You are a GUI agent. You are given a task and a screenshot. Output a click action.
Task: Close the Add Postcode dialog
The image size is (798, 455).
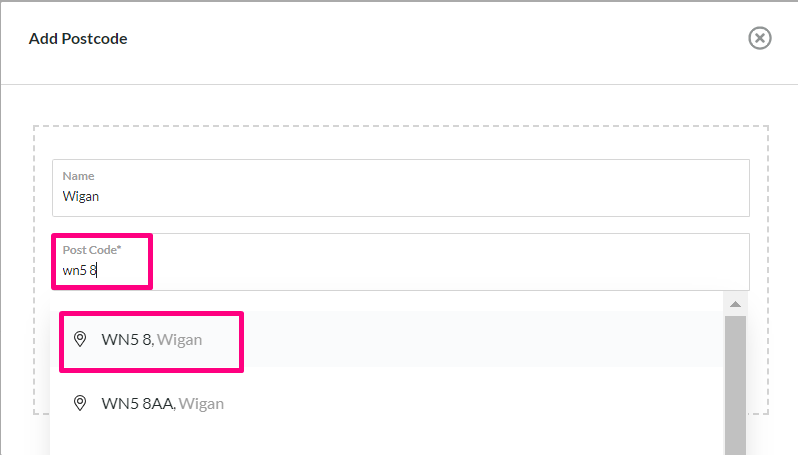pyautogui.click(x=759, y=38)
